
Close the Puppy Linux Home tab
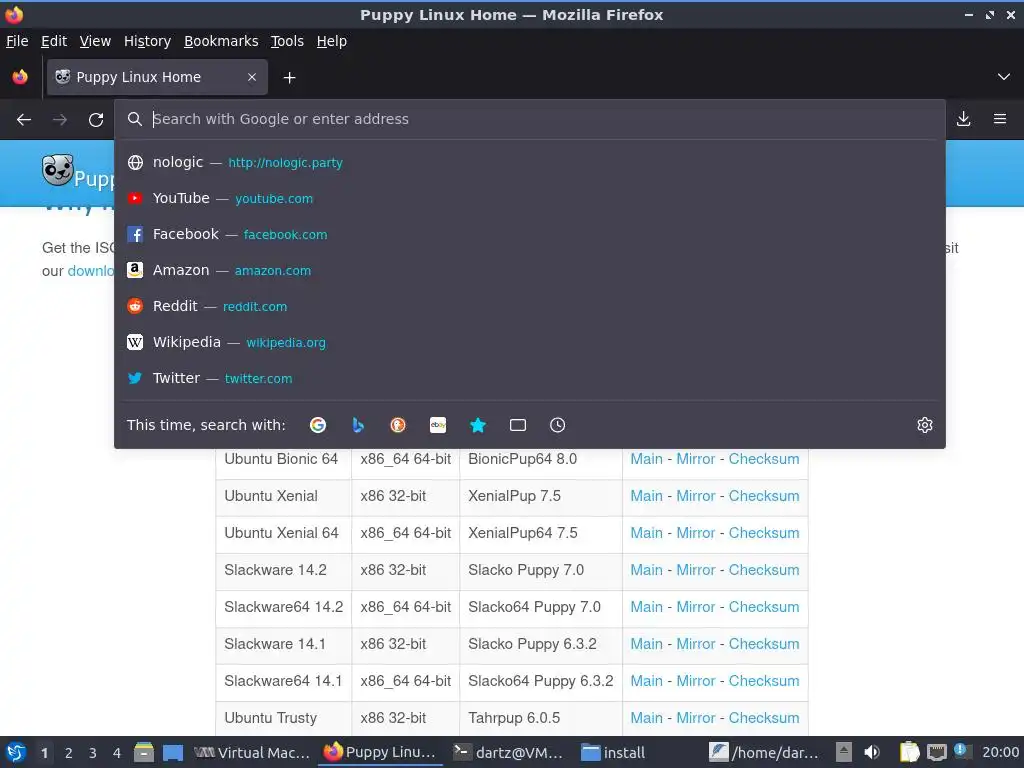252,77
